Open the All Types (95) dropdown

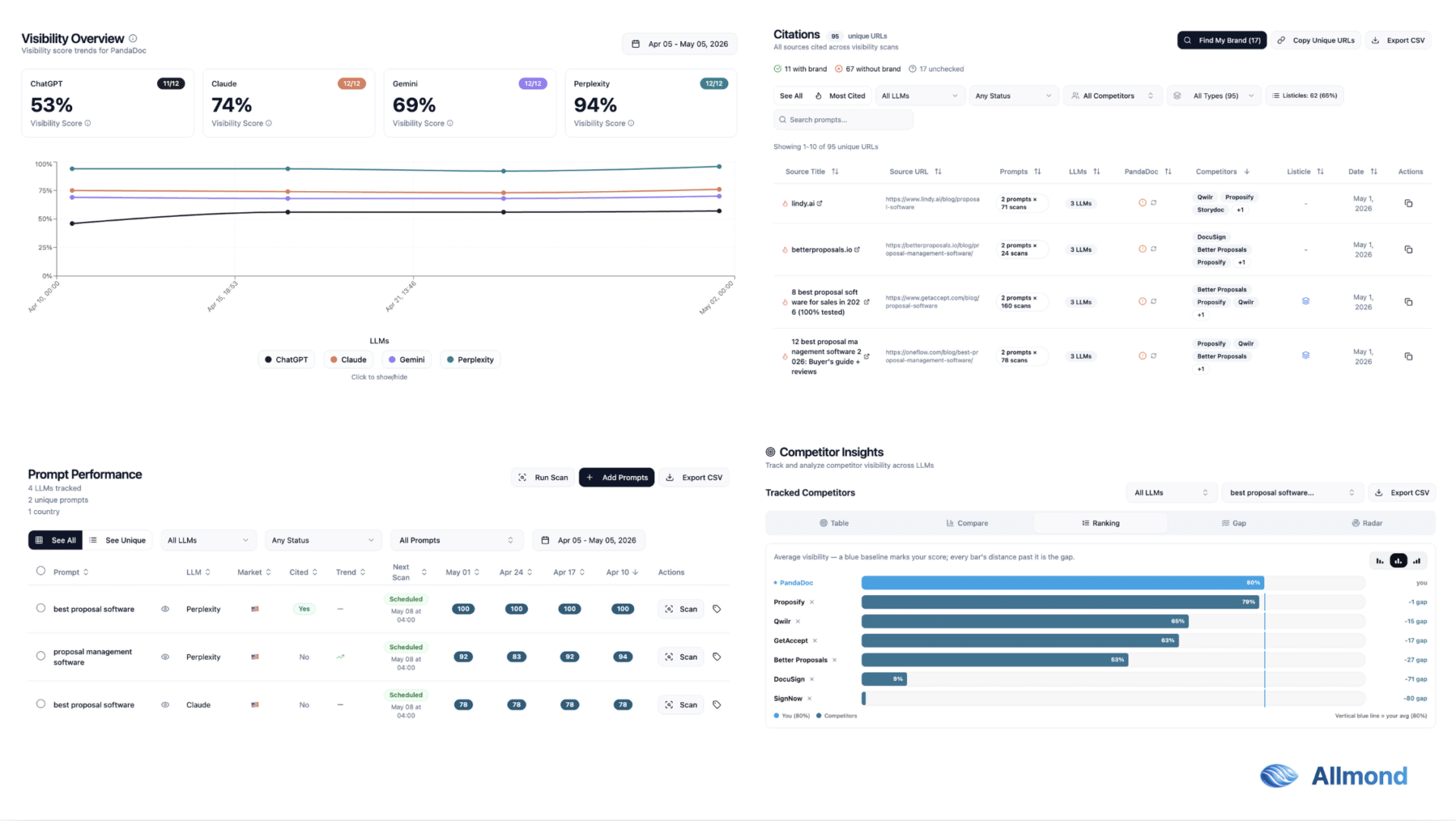tap(1214, 96)
